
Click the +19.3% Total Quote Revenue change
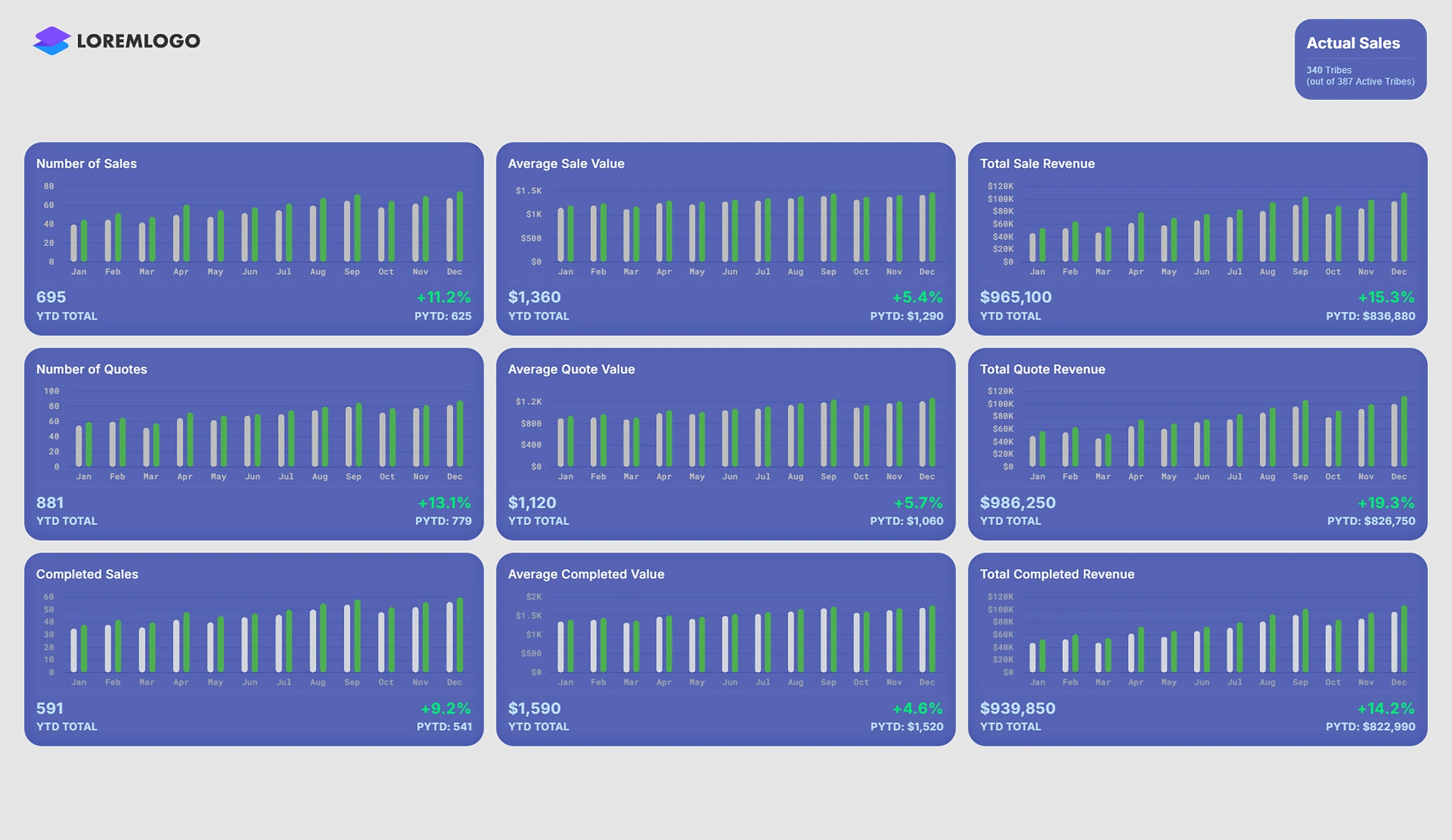point(1385,503)
